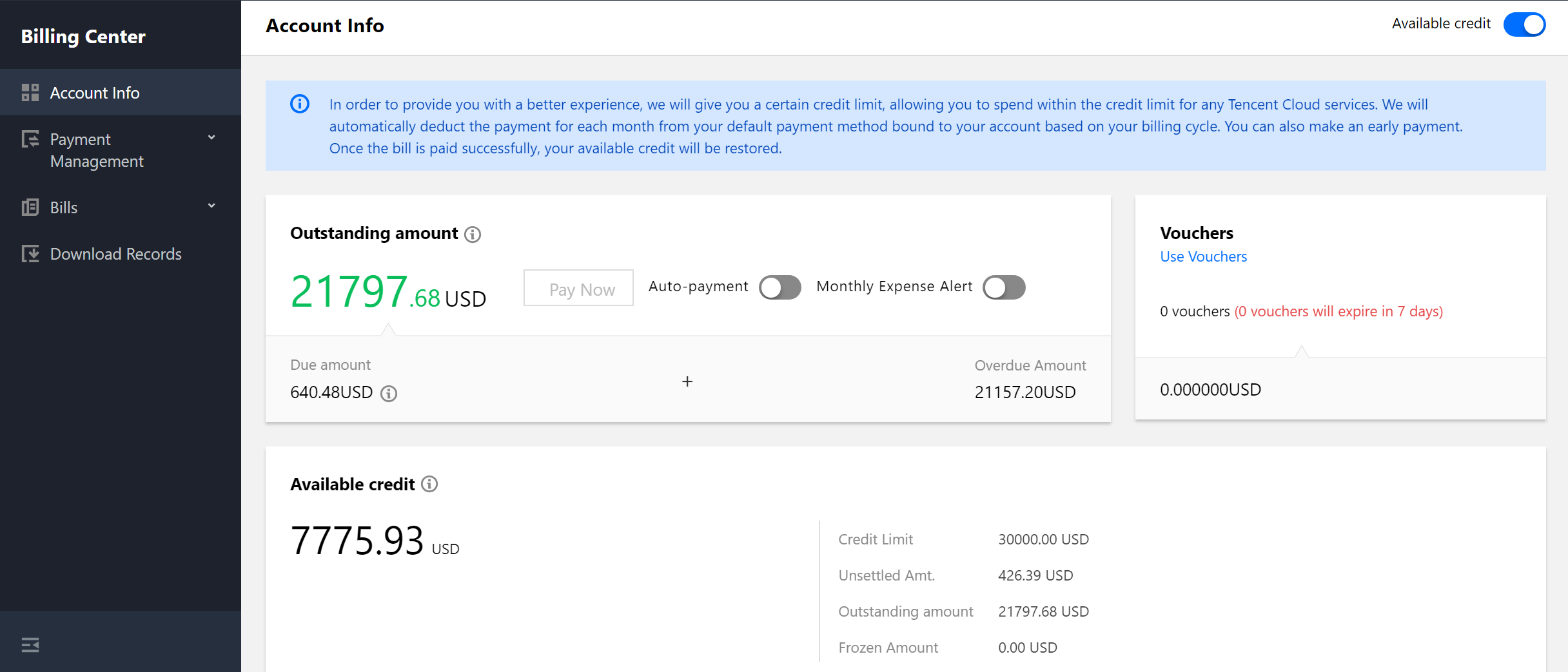Click the blue notice info icon
This screenshot has height=672, width=1568.
point(300,104)
